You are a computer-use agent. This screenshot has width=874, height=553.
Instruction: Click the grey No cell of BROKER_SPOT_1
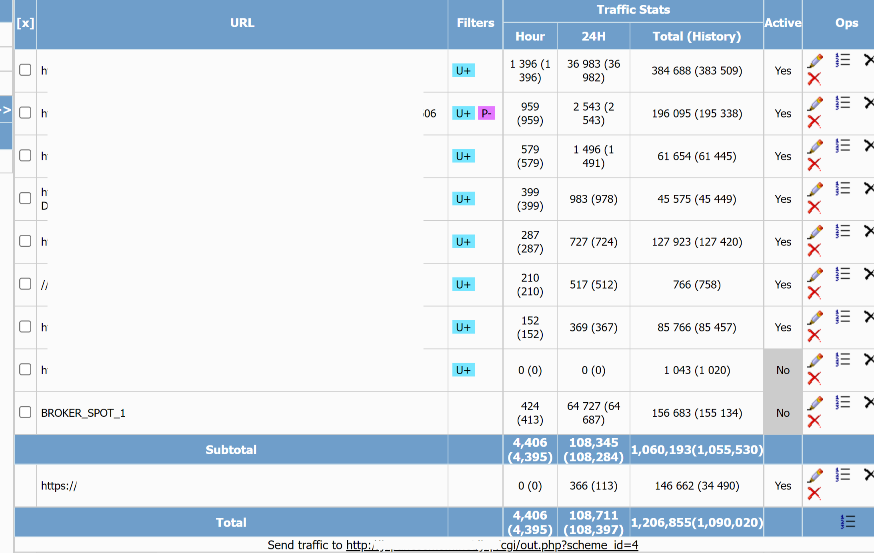[x=783, y=413]
